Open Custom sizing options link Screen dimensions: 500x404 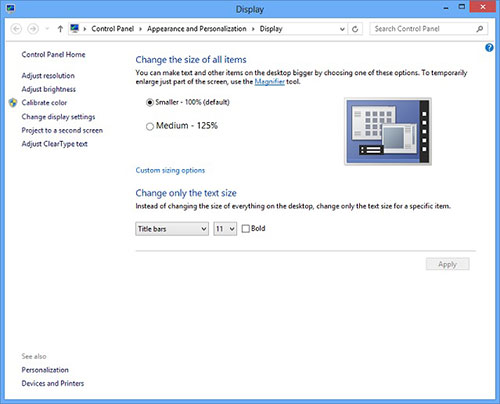point(170,170)
